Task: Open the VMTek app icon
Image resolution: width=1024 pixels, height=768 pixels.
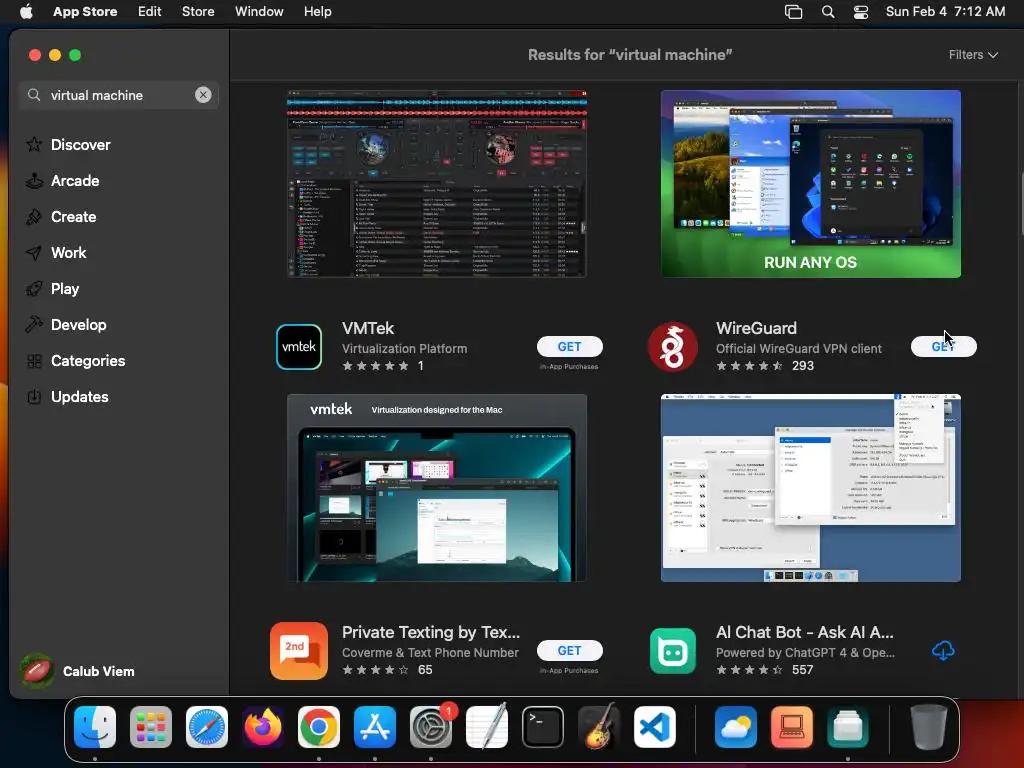Action: click(298, 347)
